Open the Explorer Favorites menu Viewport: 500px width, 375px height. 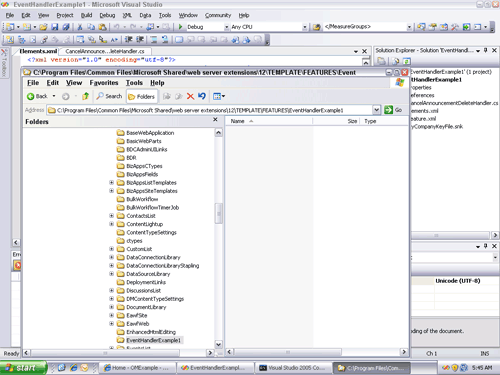click(x=104, y=83)
